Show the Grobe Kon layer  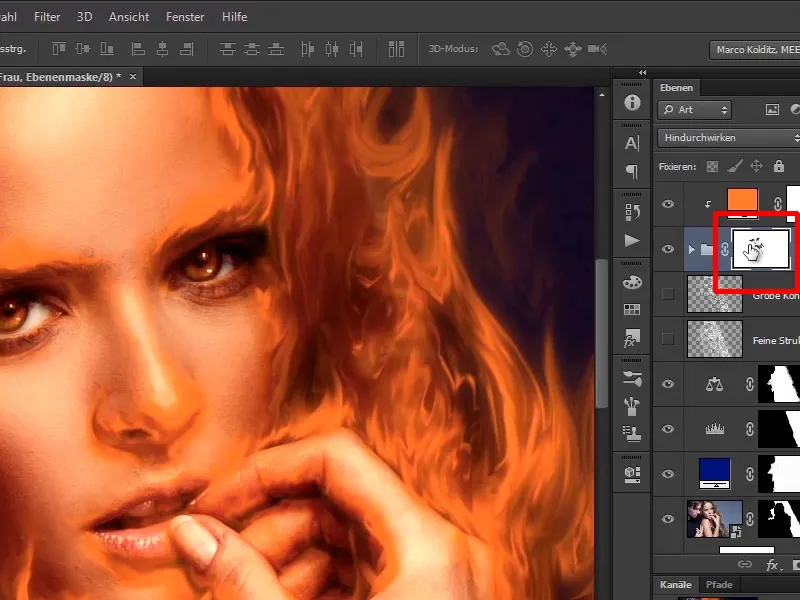(x=668, y=294)
